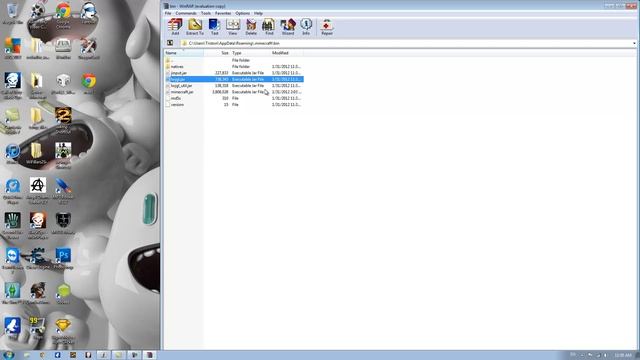The height and width of the screenshot is (360, 640).
Task: Sort the file list by Type column
Action: coord(250,53)
